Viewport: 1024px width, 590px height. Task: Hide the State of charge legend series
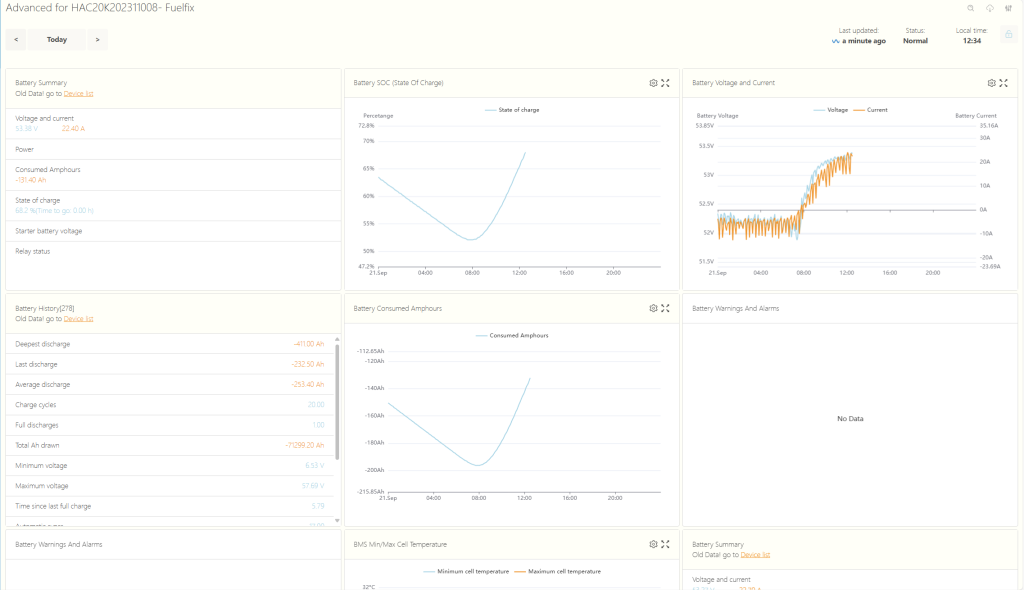click(513, 110)
